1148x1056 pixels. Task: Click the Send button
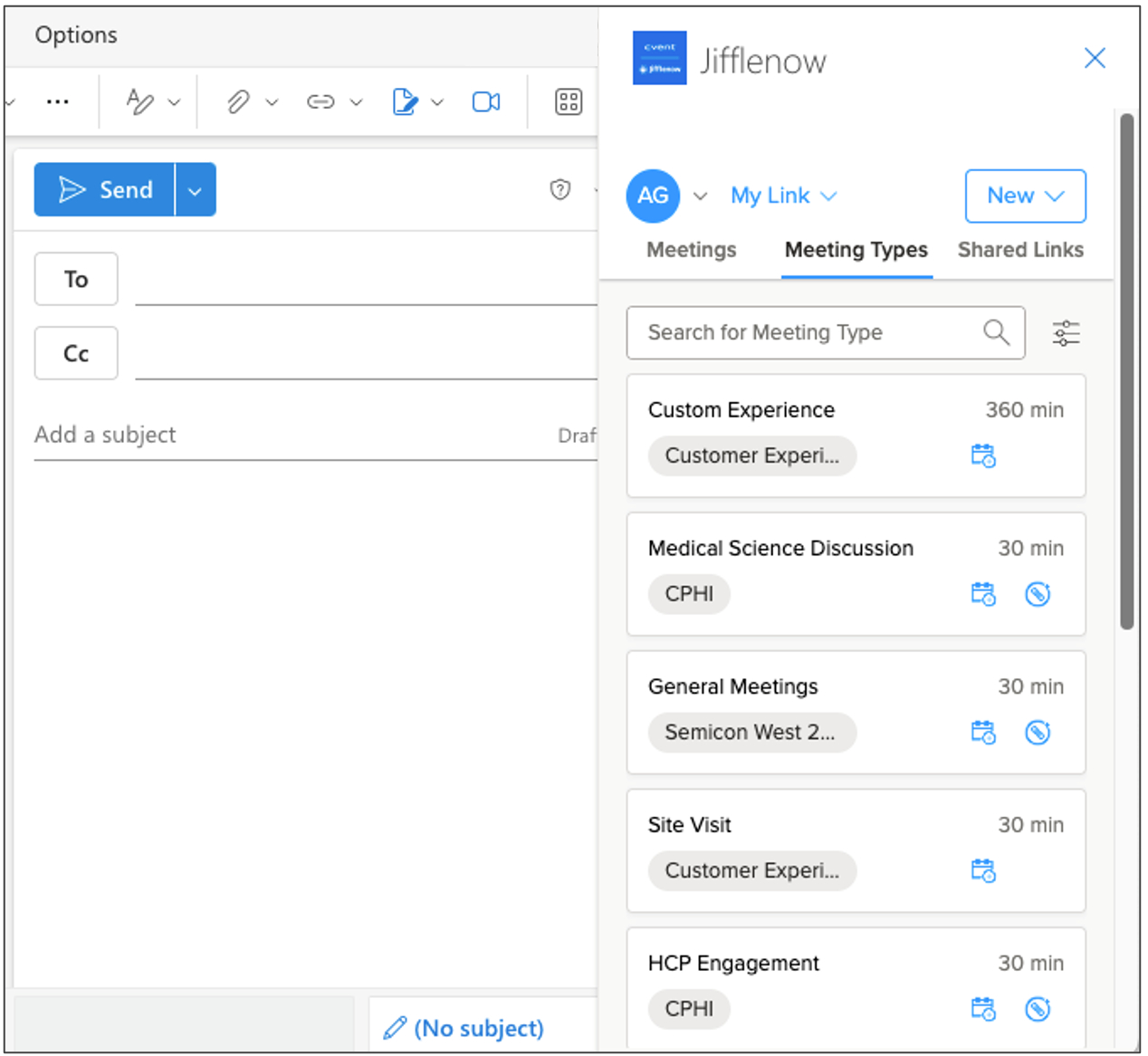click(x=104, y=190)
